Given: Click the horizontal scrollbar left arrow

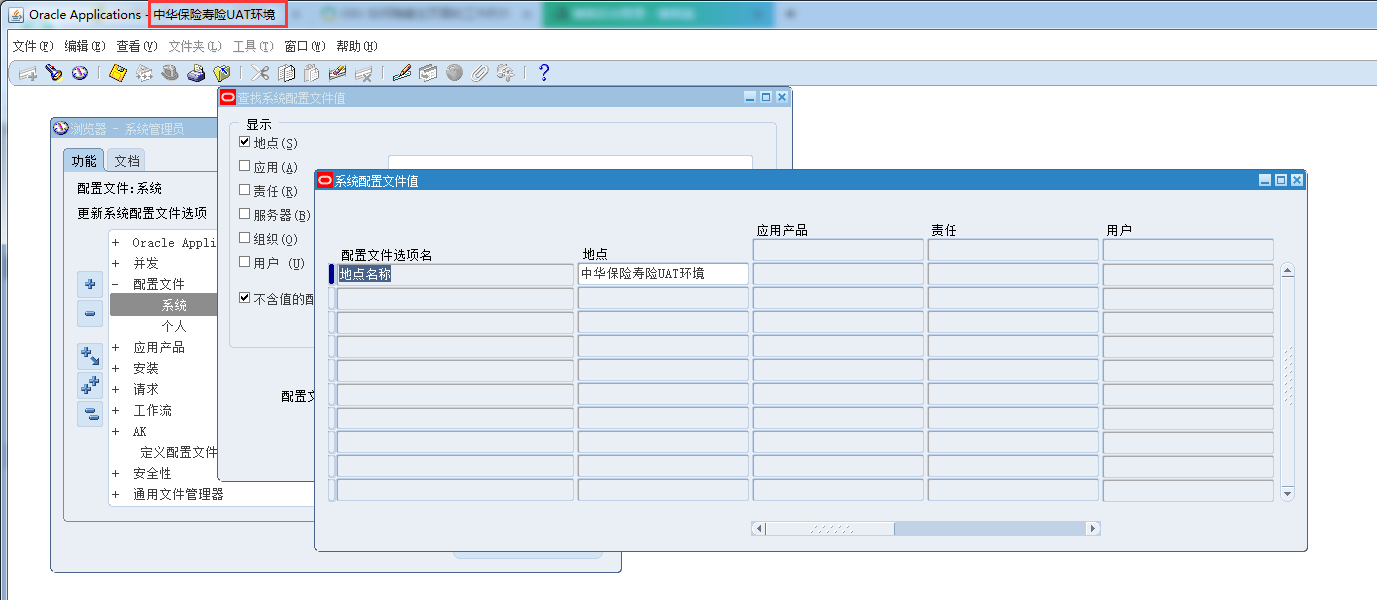Looking at the screenshot, I should [758, 528].
